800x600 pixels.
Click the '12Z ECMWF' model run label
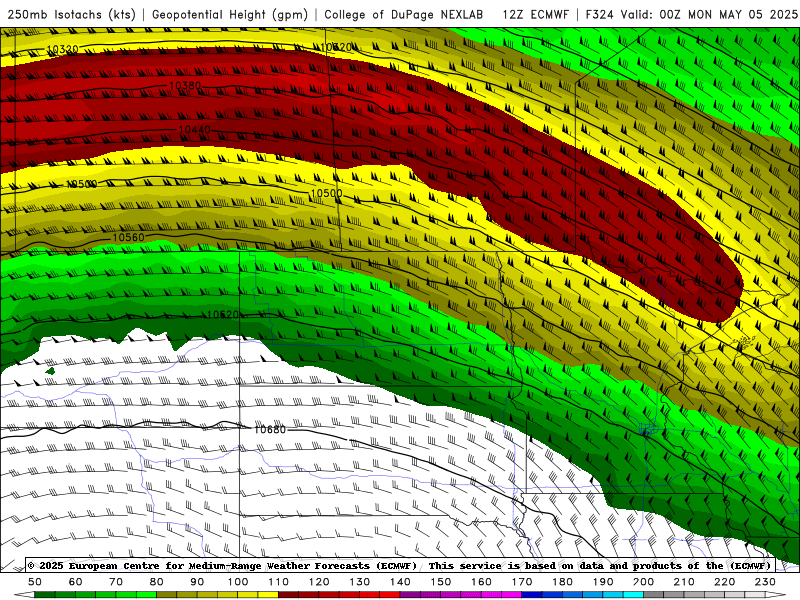coord(536,14)
